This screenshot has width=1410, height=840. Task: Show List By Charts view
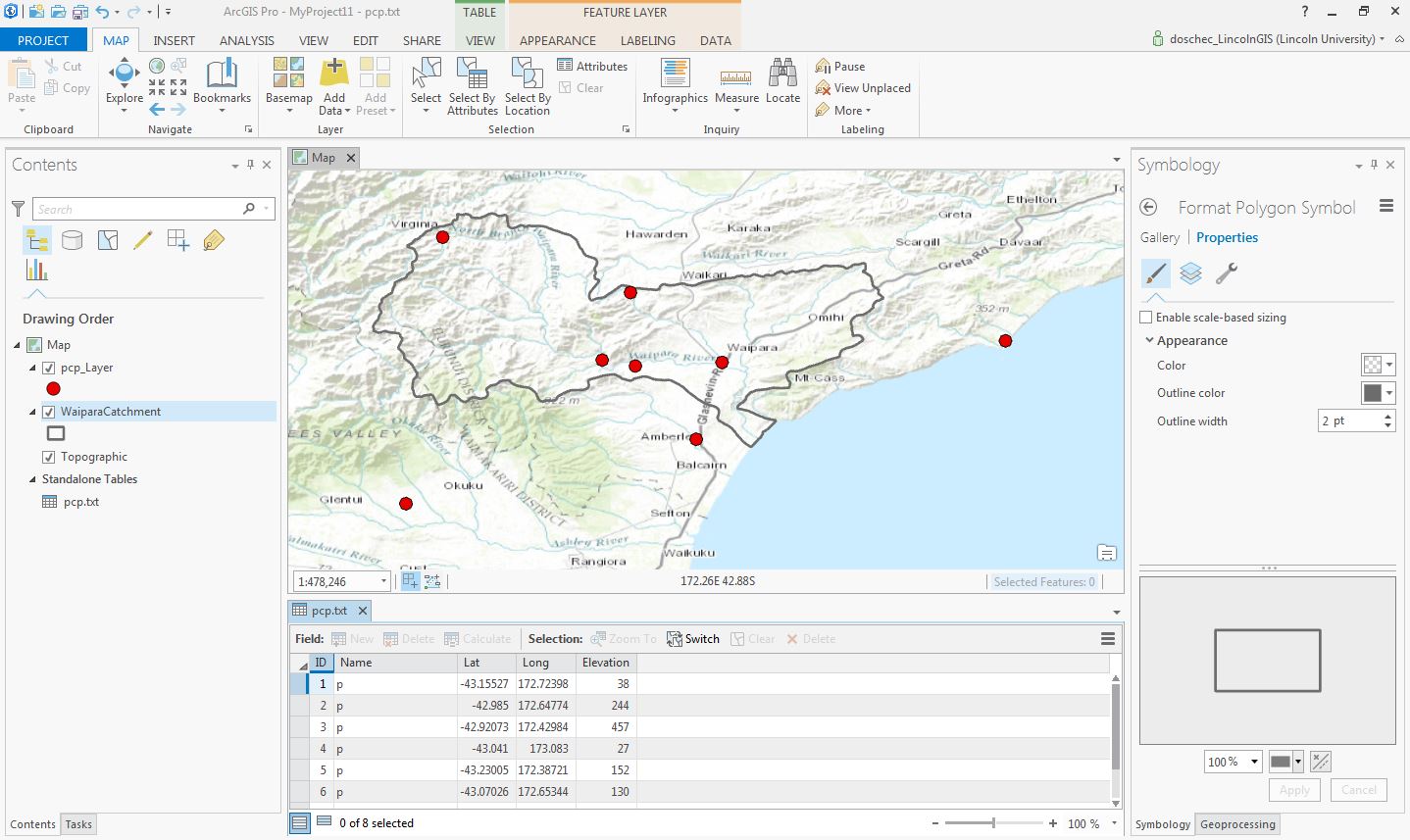(x=37, y=270)
